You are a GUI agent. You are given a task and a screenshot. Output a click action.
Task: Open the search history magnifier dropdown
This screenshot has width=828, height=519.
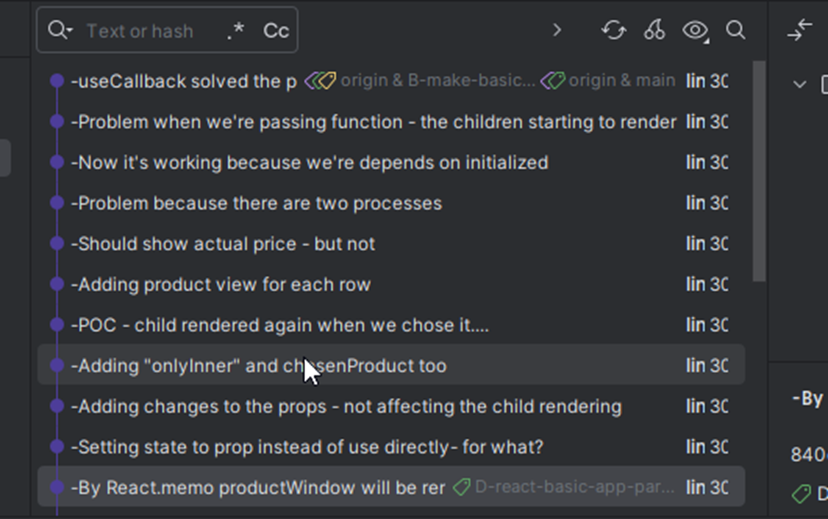60,30
